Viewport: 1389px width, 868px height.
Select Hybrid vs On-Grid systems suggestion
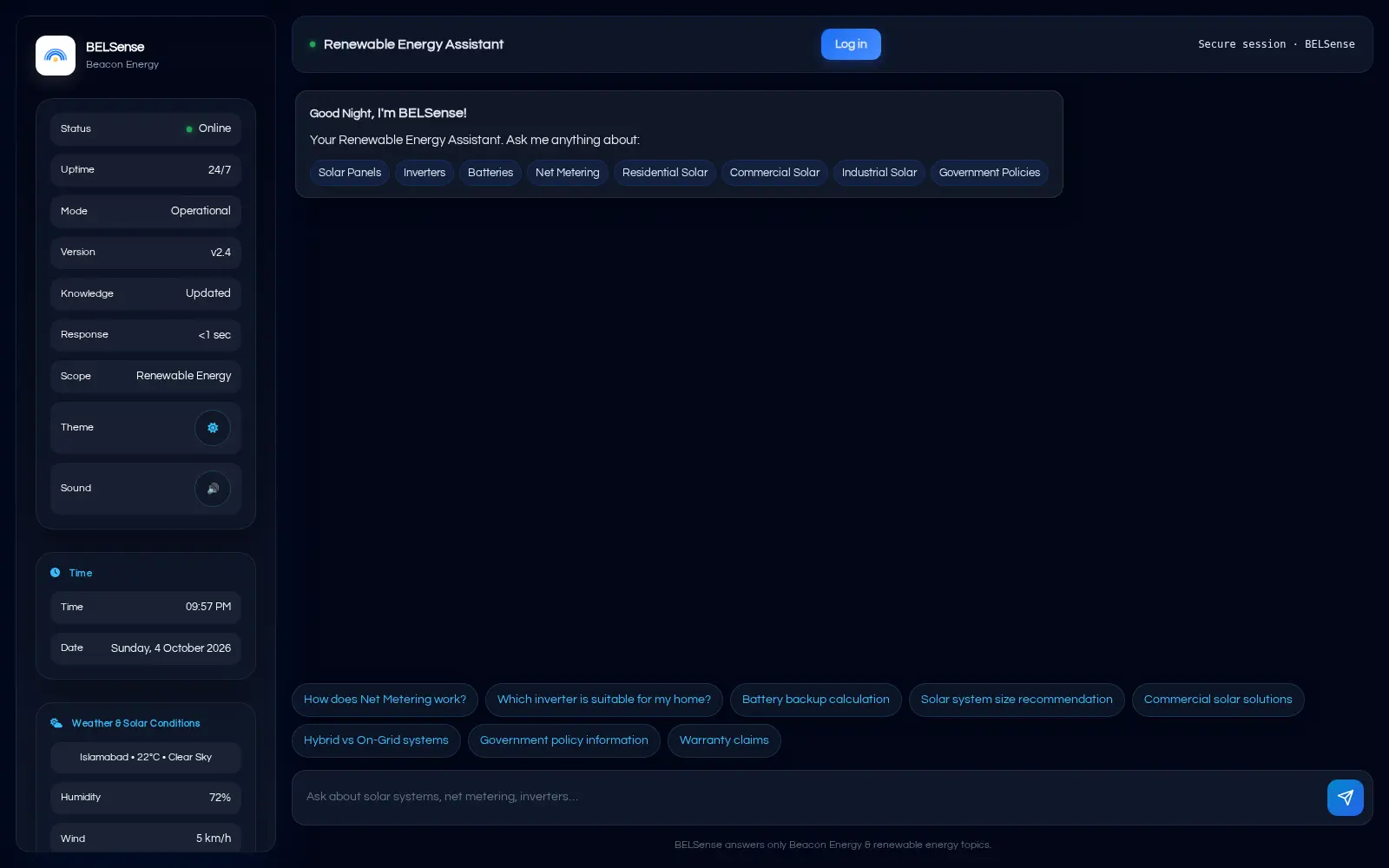click(x=376, y=740)
